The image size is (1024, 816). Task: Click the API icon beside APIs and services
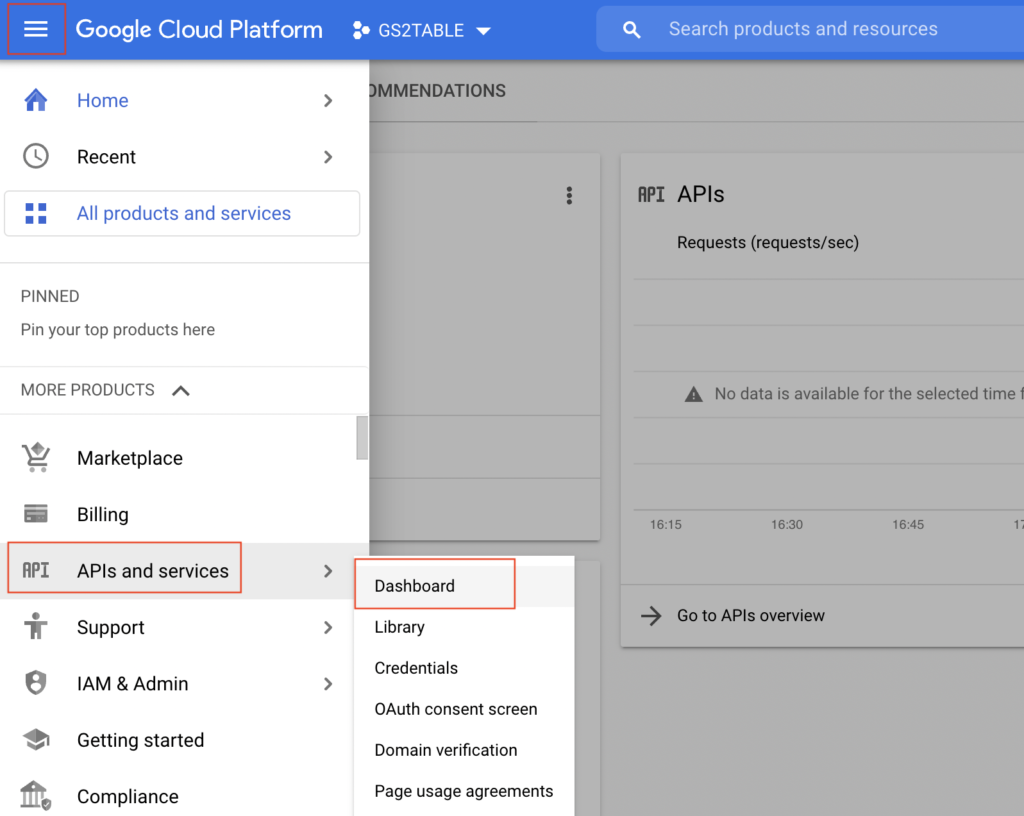coord(36,571)
